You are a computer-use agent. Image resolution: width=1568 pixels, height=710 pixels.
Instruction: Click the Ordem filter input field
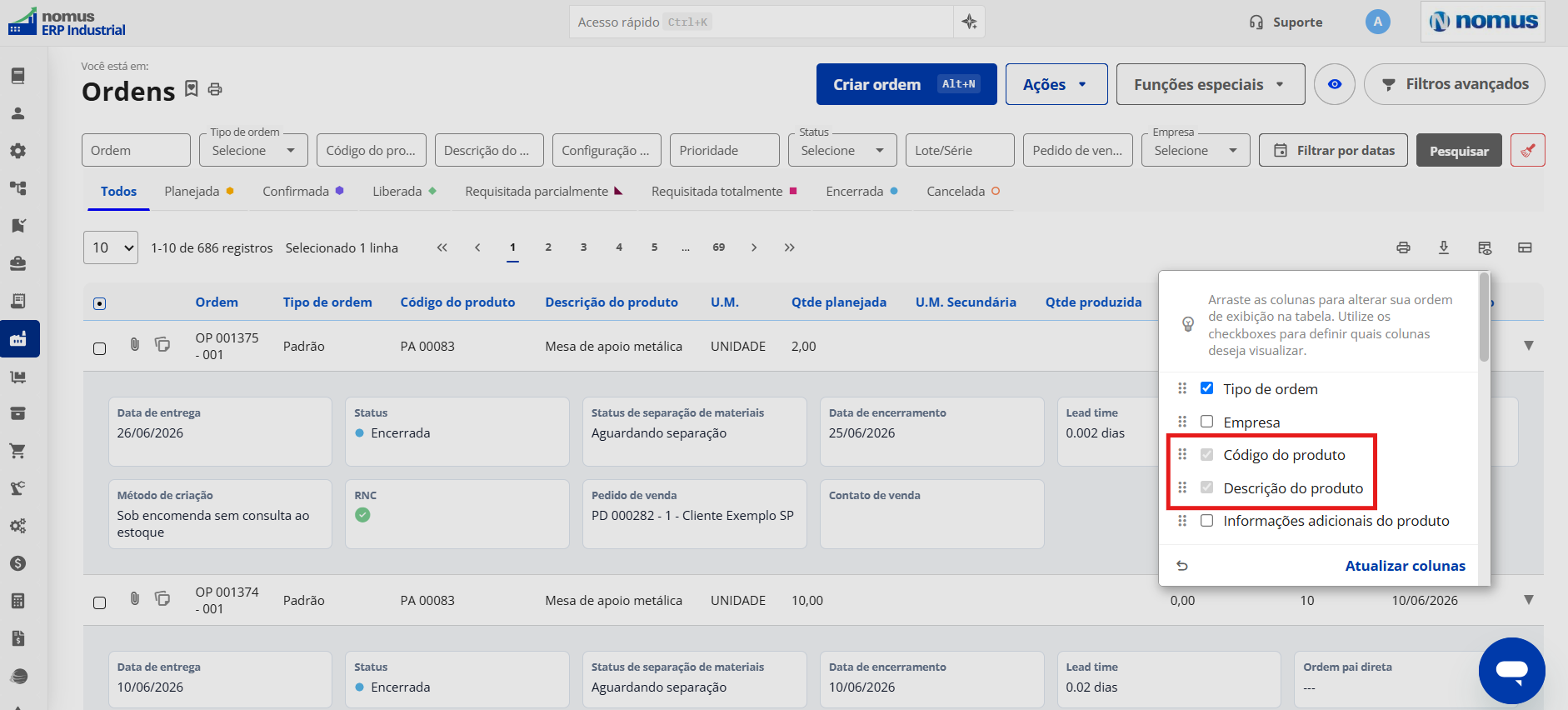pos(136,150)
